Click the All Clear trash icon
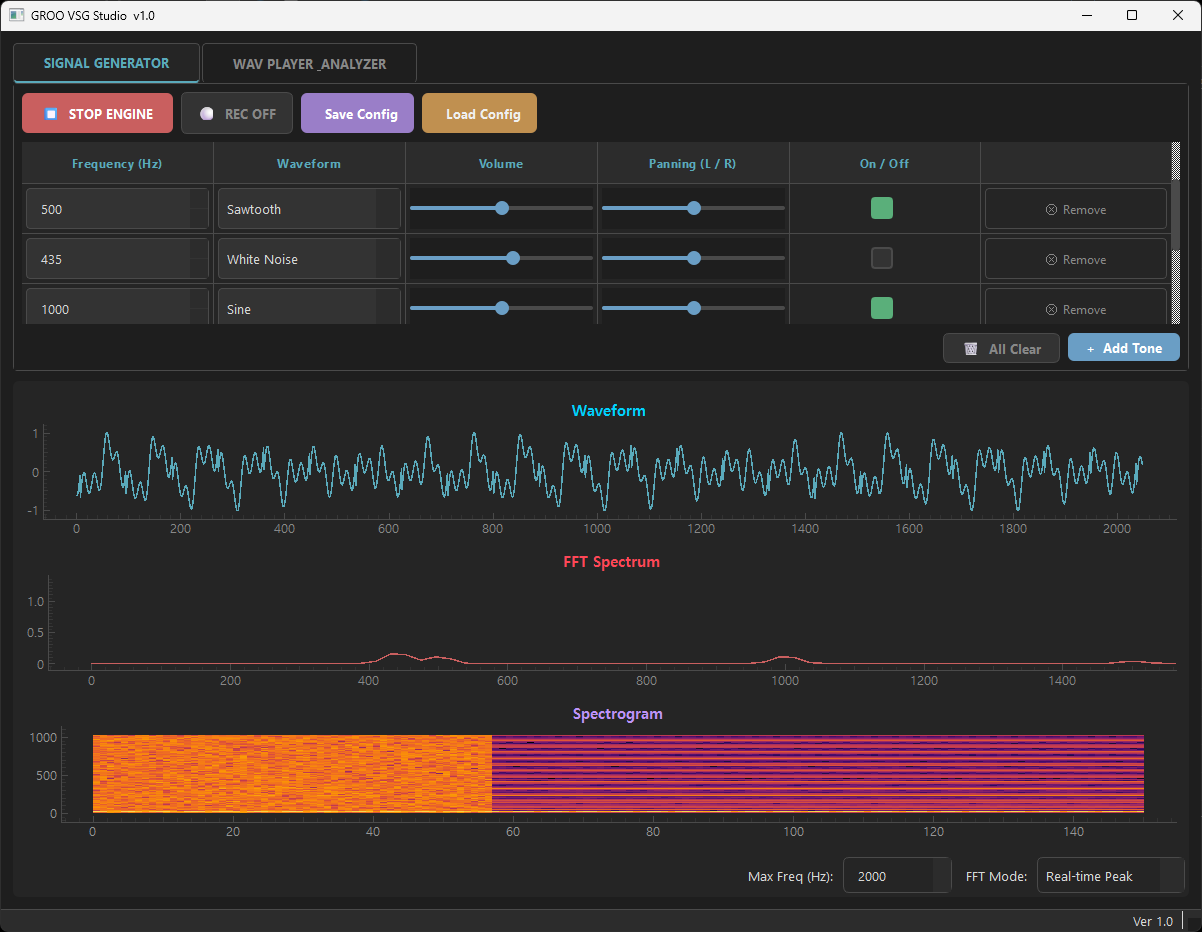The width and height of the screenshot is (1202, 932). coord(970,349)
